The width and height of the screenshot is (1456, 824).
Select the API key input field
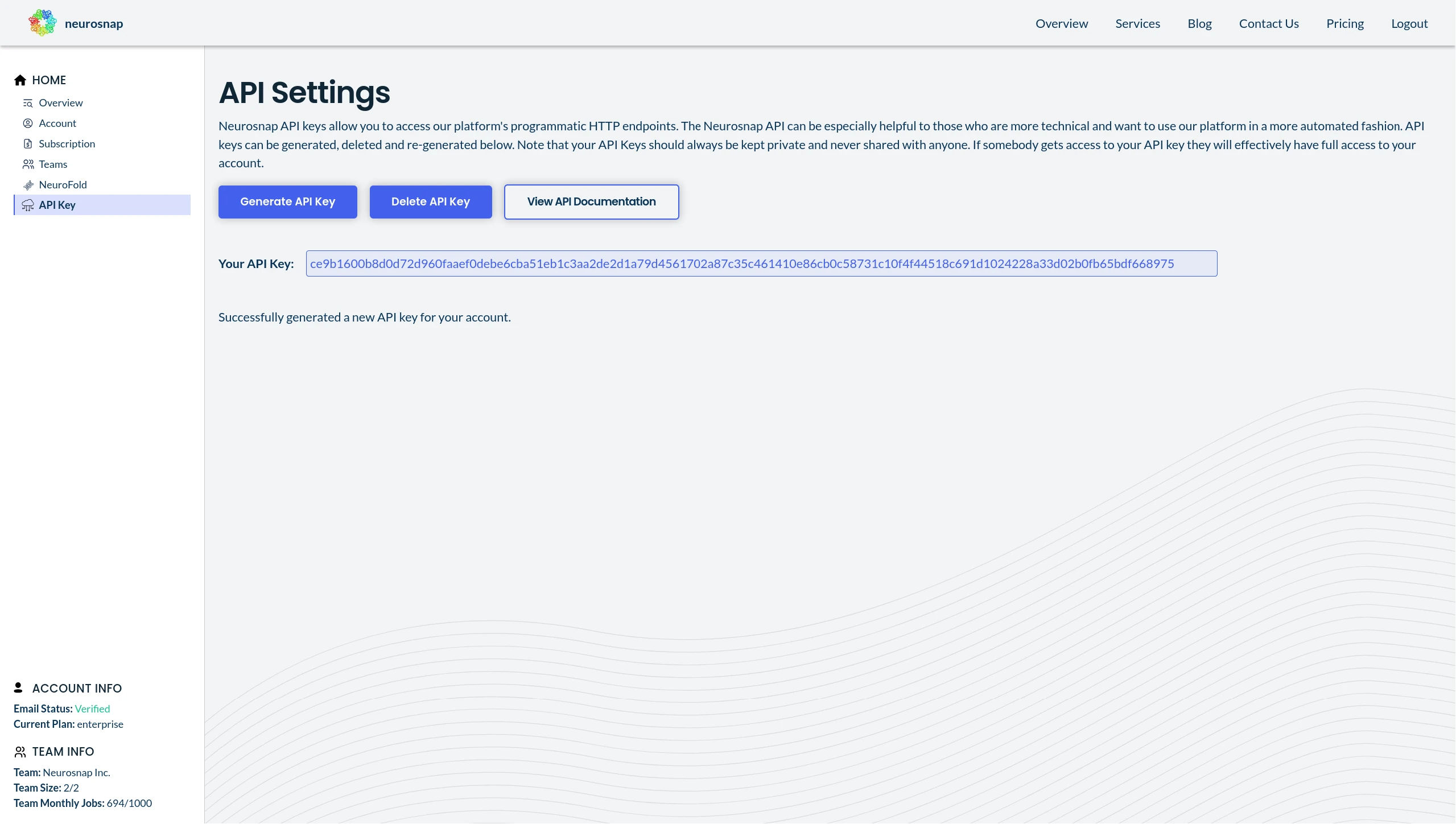762,263
